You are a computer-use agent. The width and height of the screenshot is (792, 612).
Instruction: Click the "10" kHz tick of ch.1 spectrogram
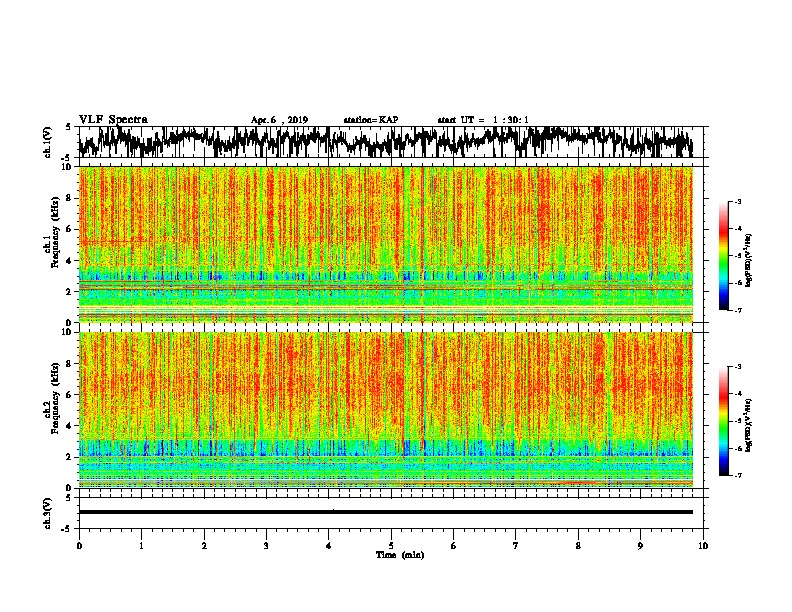(x=68, y=167)
